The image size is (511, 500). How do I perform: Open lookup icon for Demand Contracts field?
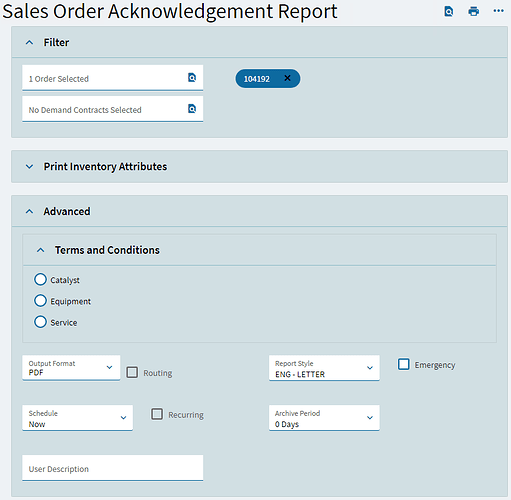(192, 109)
